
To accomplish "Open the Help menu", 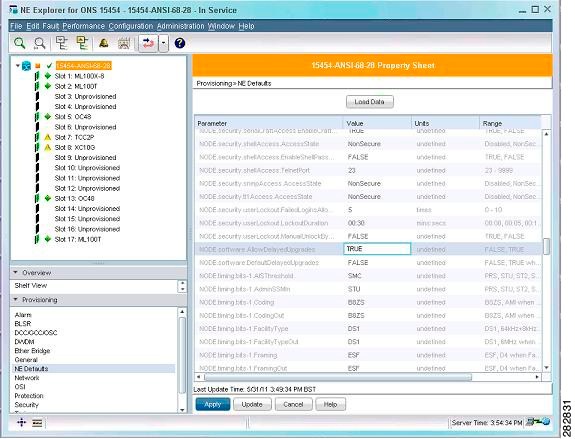I will pyautogui.click(x=246, y=26).
